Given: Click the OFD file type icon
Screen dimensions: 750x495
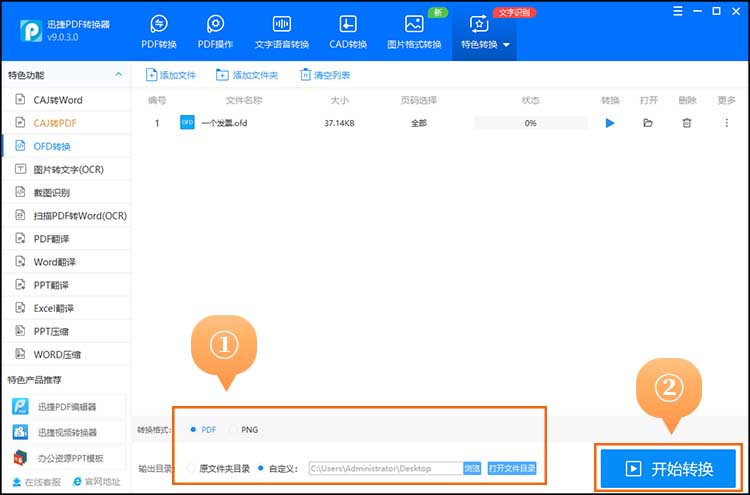Looking at the screenshot, I should point(187,123).
